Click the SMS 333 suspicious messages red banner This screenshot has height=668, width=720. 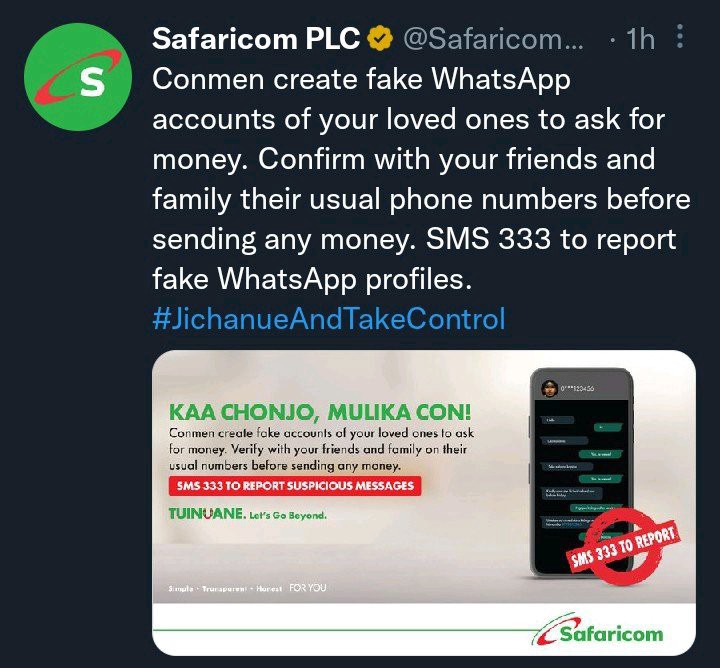point(295,486)
